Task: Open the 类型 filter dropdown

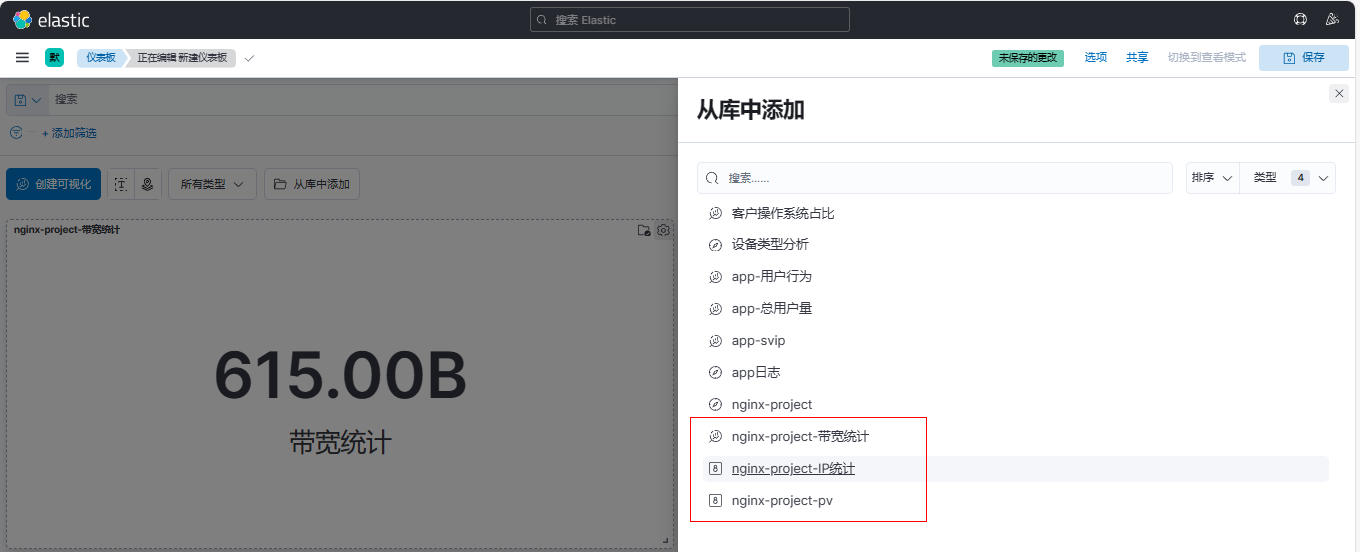Action: tap(1287, 178)
